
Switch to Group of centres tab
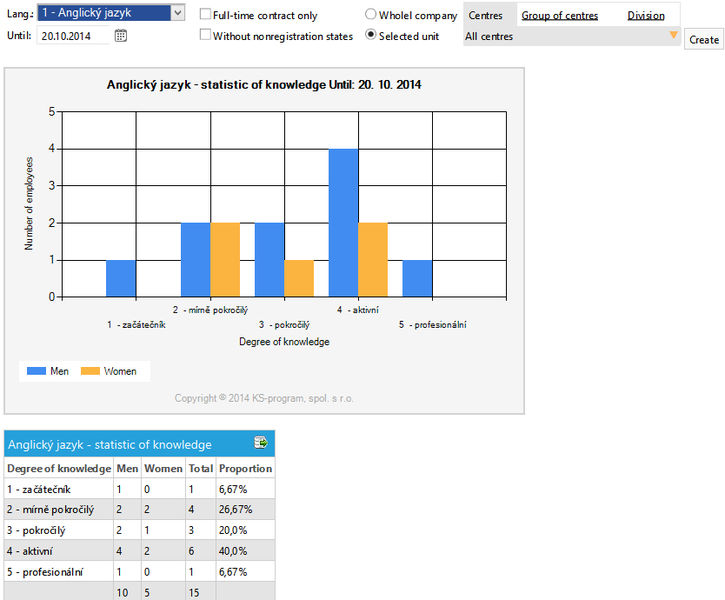pos(559,15)
